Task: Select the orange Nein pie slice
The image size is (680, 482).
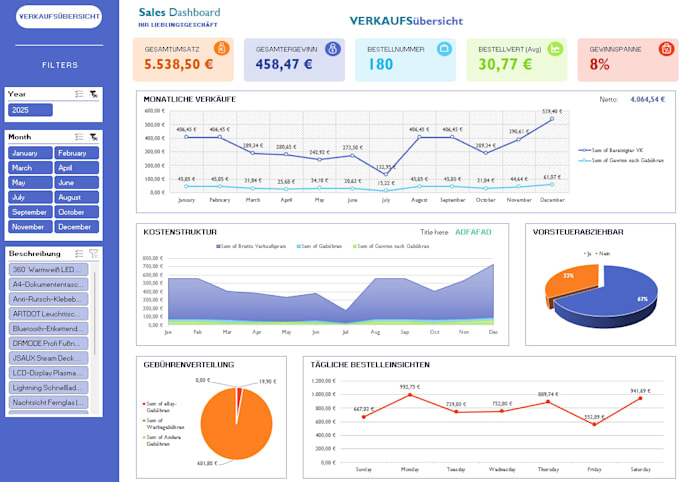Action: 572,280
